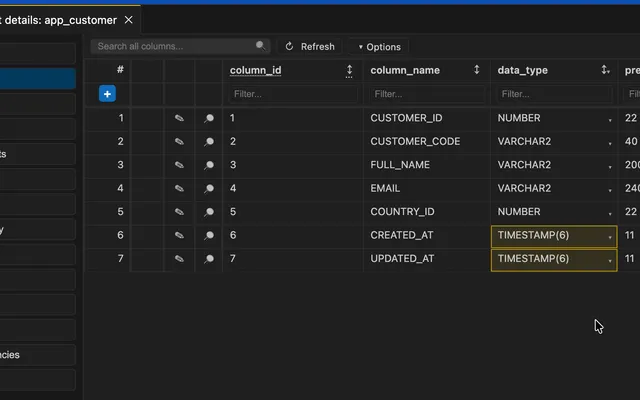This screenshot has height=400, width=640.
Task: Open the Options dropdown
Action: coord(379,47)
